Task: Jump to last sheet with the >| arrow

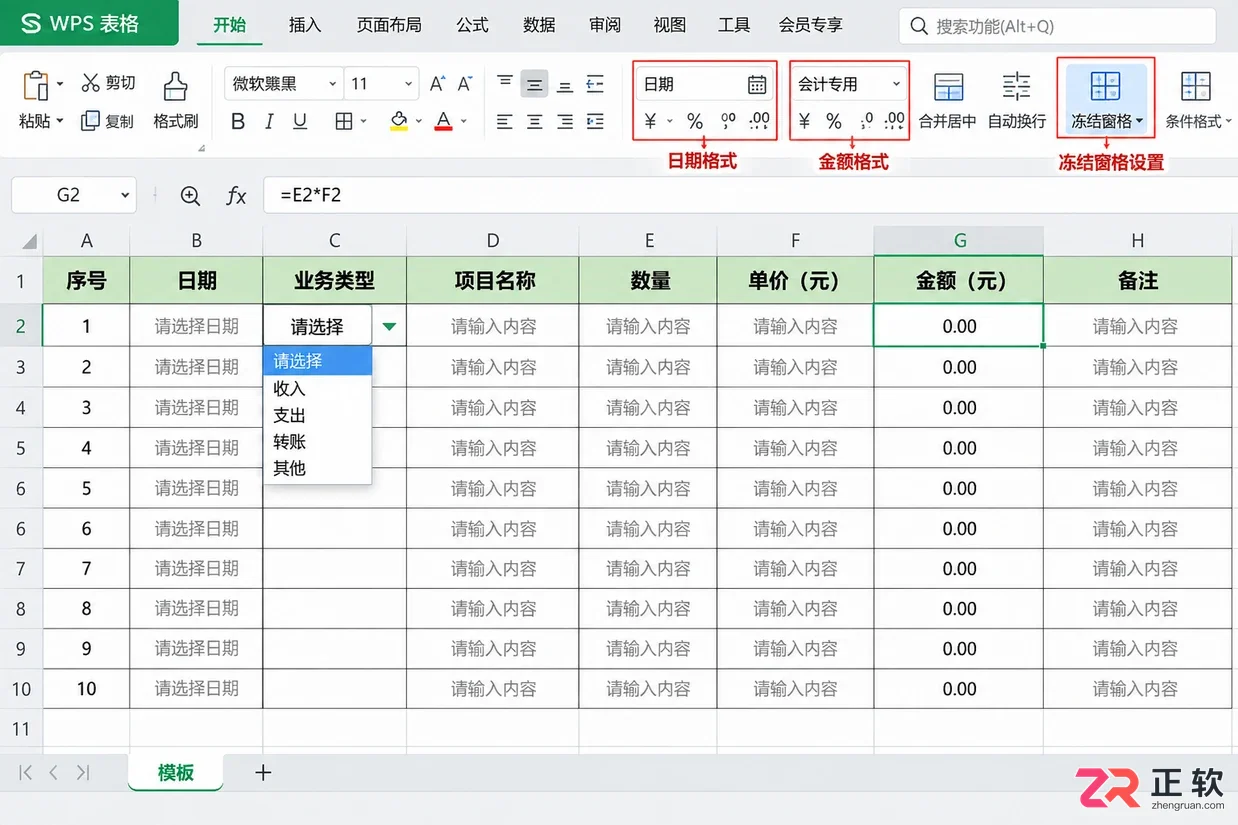Action: 83,772
